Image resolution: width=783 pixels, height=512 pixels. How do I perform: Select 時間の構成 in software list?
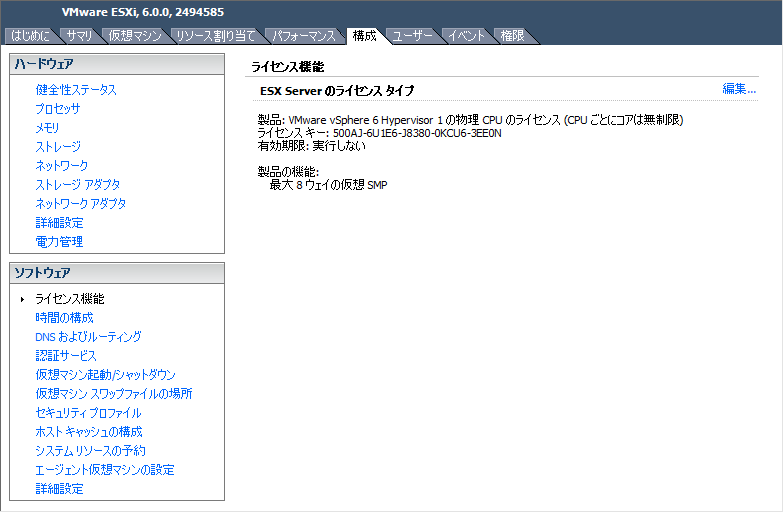(x=64, y=318)
